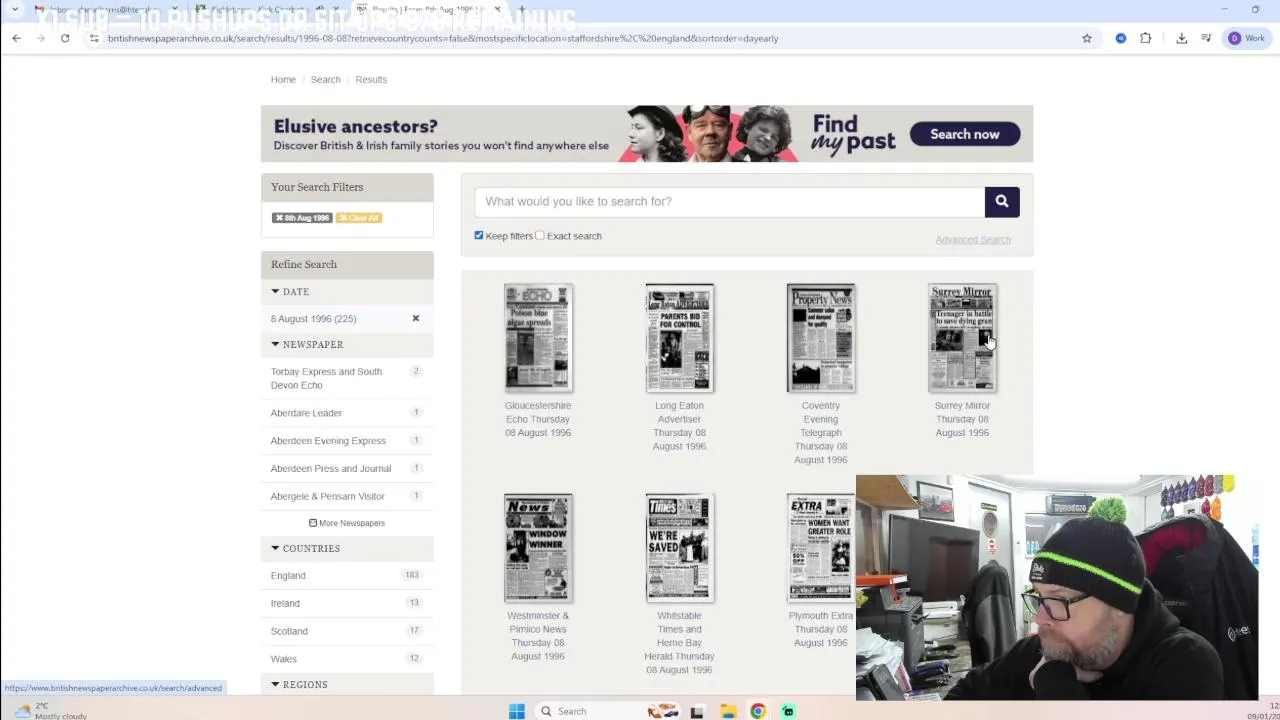Show More Newspapers in the list
This screenshot has width=1280, height=720.
pyautogui.click(x=347, y=523)
